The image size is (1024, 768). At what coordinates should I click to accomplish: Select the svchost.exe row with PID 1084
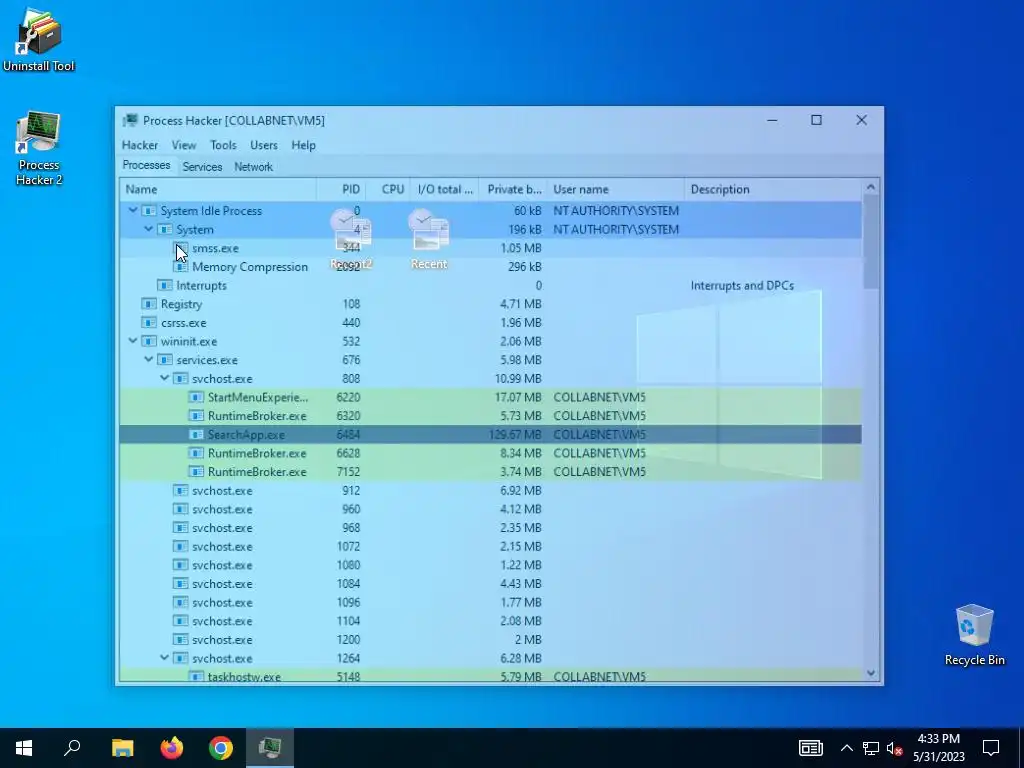(x=490, y=584)
